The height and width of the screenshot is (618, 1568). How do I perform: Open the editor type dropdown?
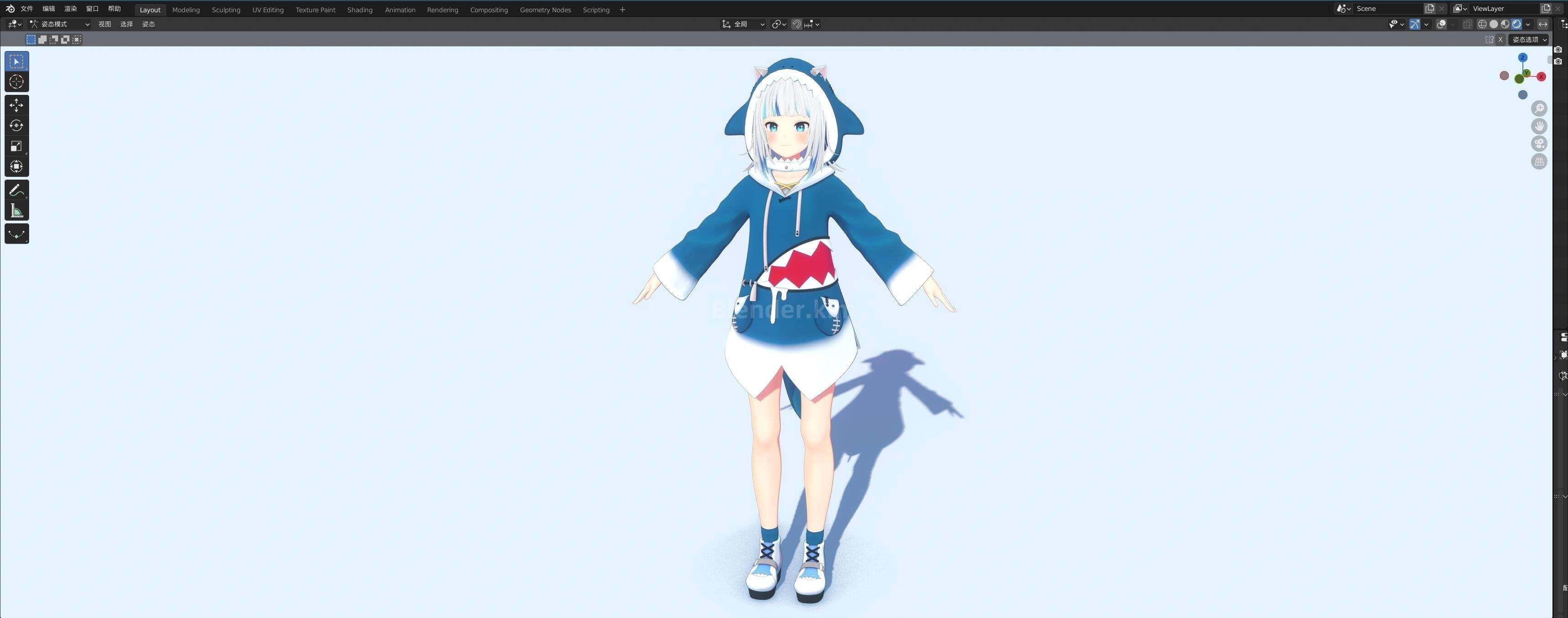[14, 24]
